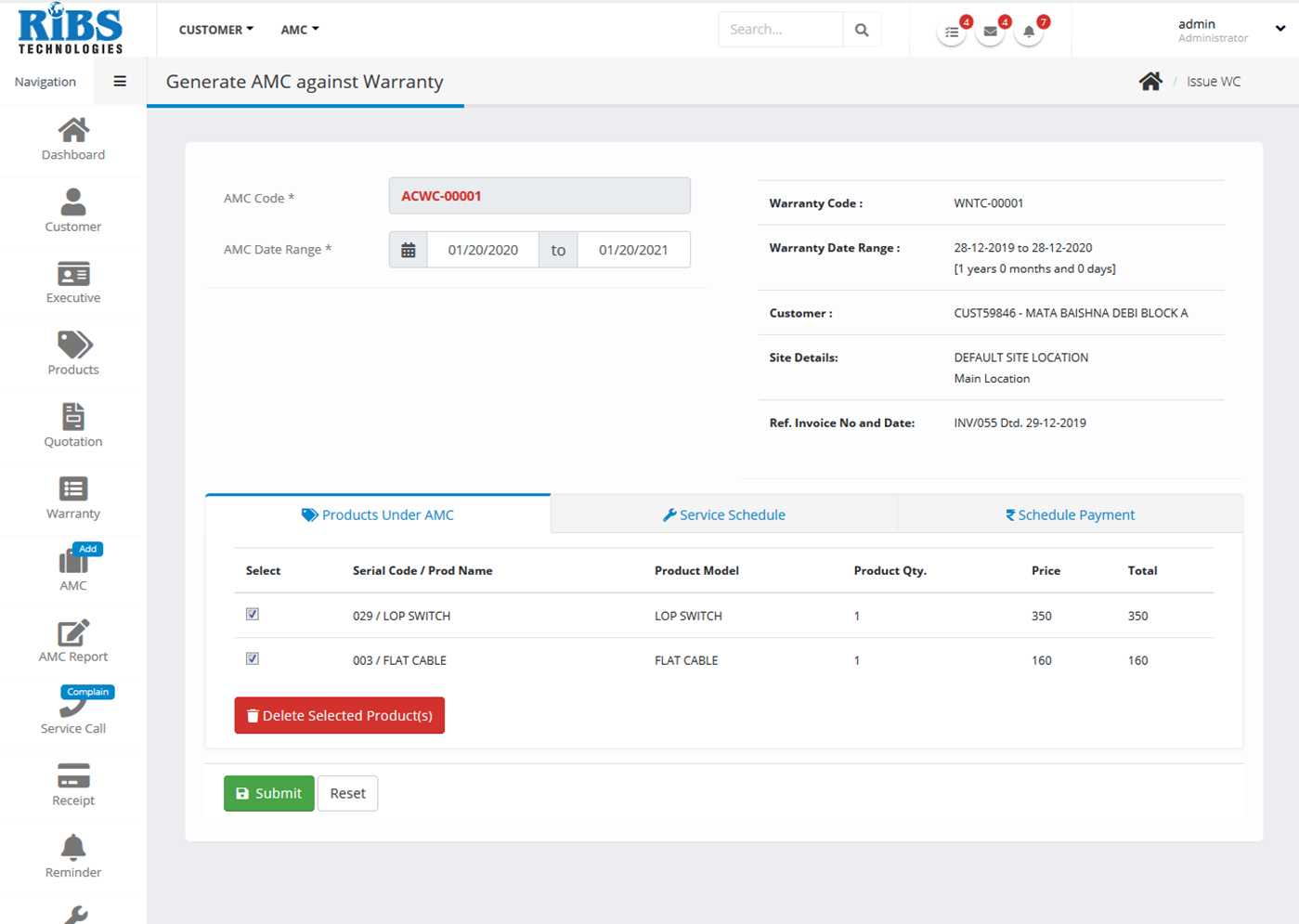Open the Dashboard sidebar icon
The image size is (1299, 924).
pyautogui.click(x=73, y=131)
